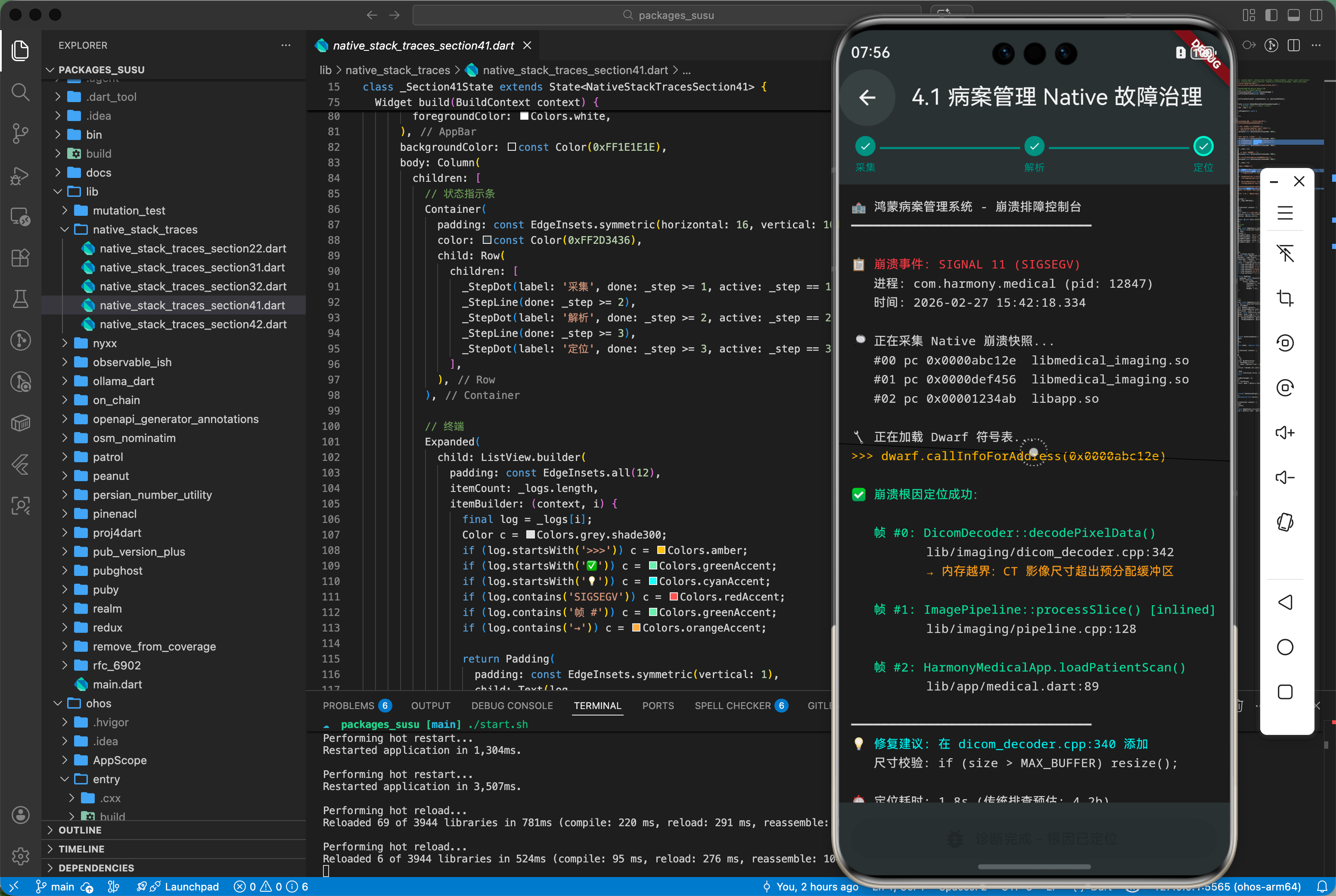The height and width of the screenshot is (896, 1336).
Task: Open the Search view in activity bar
Action: coord(21,92)
